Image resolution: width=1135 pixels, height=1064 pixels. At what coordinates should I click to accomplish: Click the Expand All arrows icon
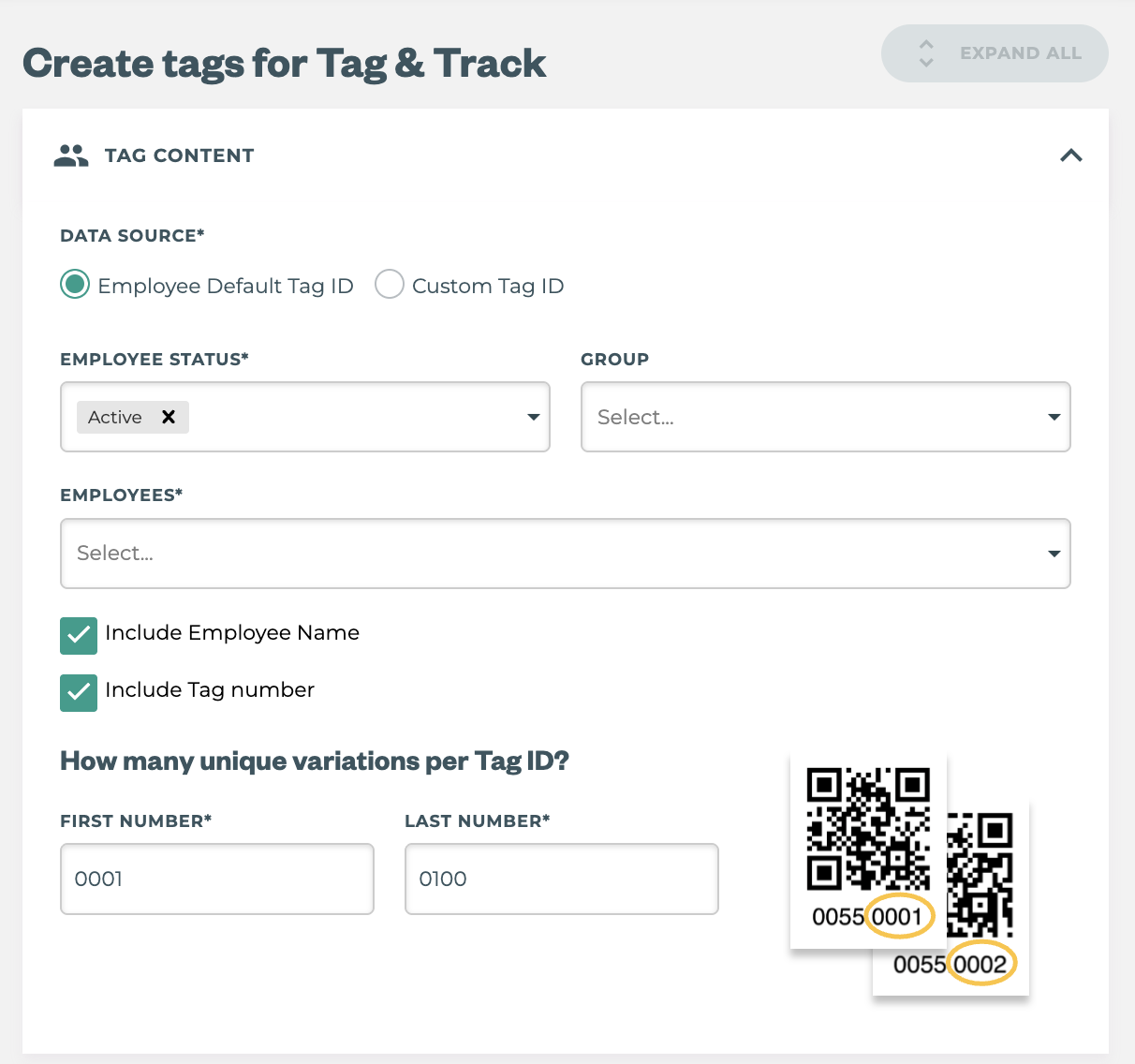[926, 53]
